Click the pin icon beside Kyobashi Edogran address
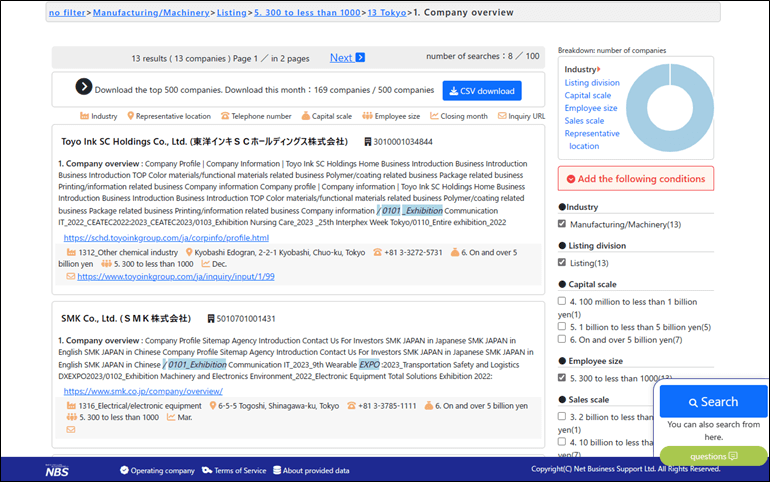 click(189, 252)
